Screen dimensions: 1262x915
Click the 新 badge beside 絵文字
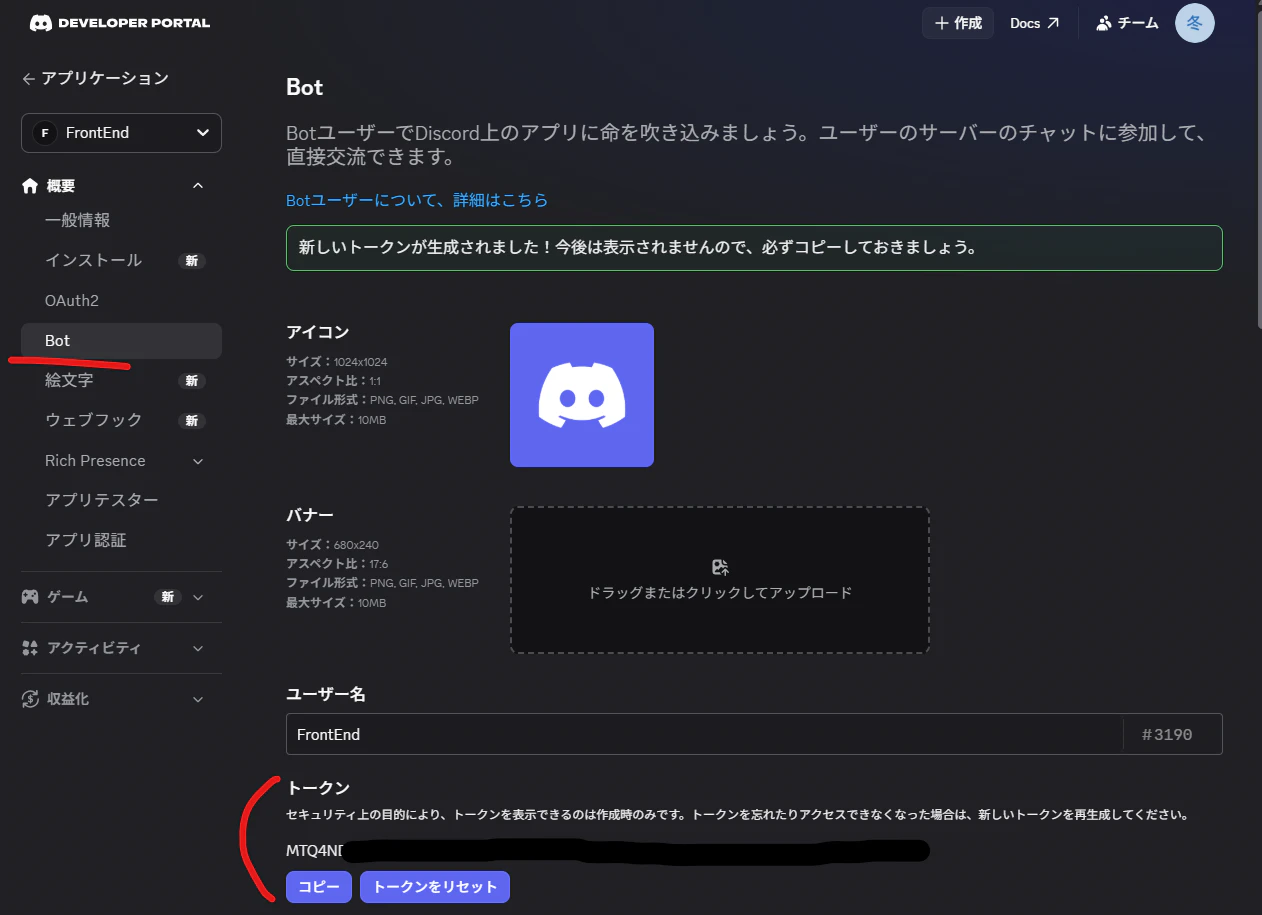click(x=192, y=381)
